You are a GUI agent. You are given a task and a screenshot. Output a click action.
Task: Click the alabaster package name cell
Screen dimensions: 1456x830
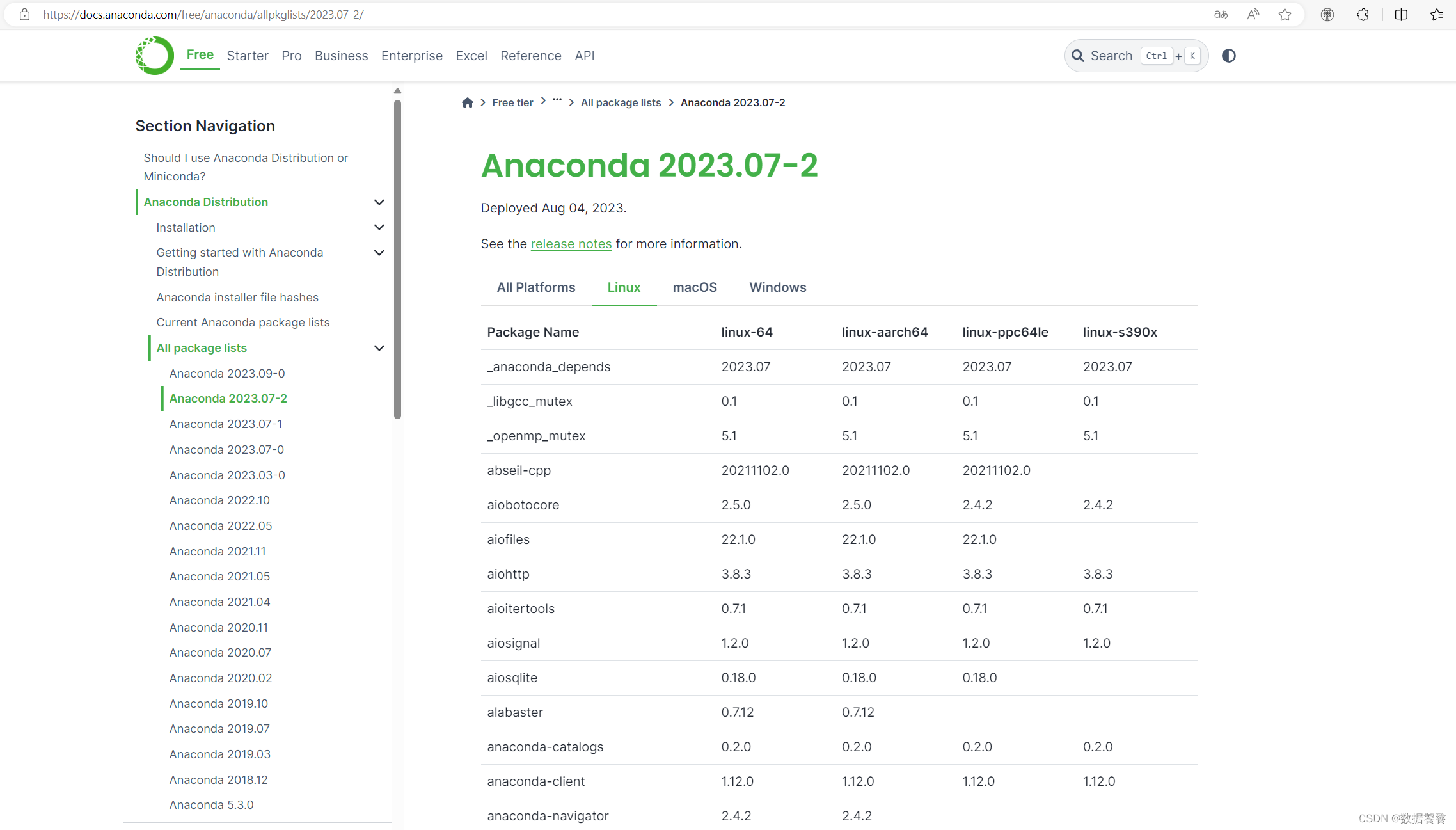pyautogui.click(x=515, y=712)
